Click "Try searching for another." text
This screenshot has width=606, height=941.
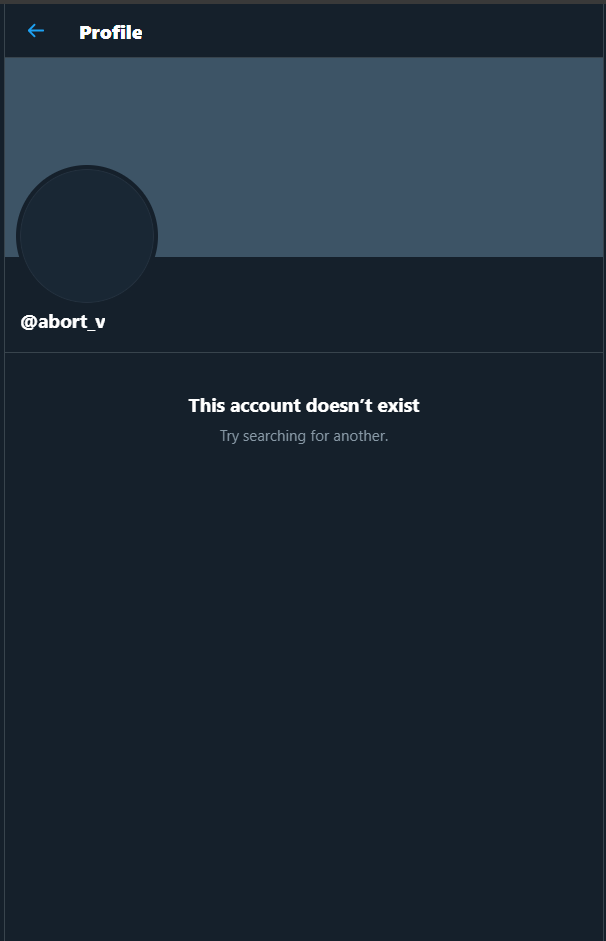point(304,436)
